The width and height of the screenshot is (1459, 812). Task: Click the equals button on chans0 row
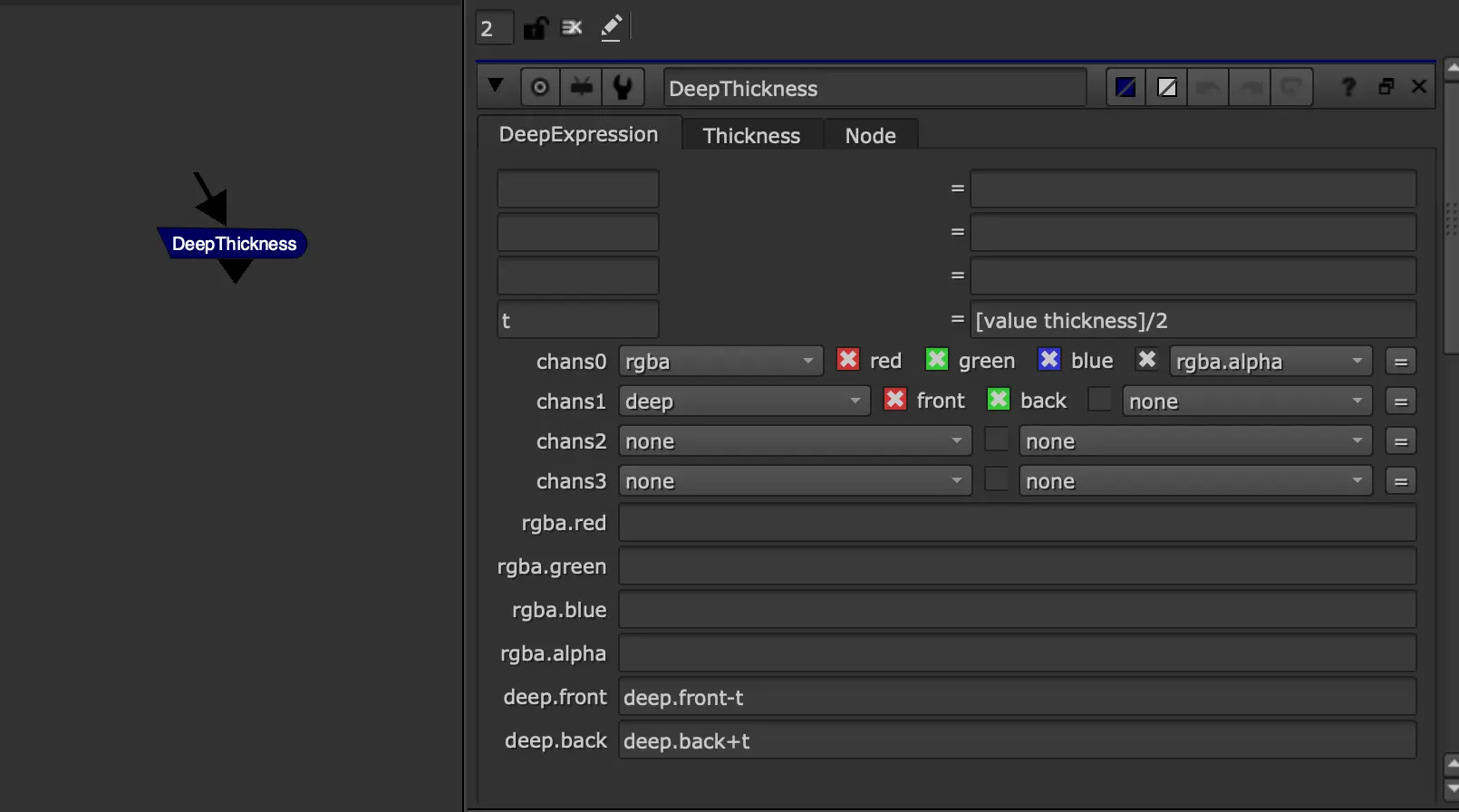1401,362
